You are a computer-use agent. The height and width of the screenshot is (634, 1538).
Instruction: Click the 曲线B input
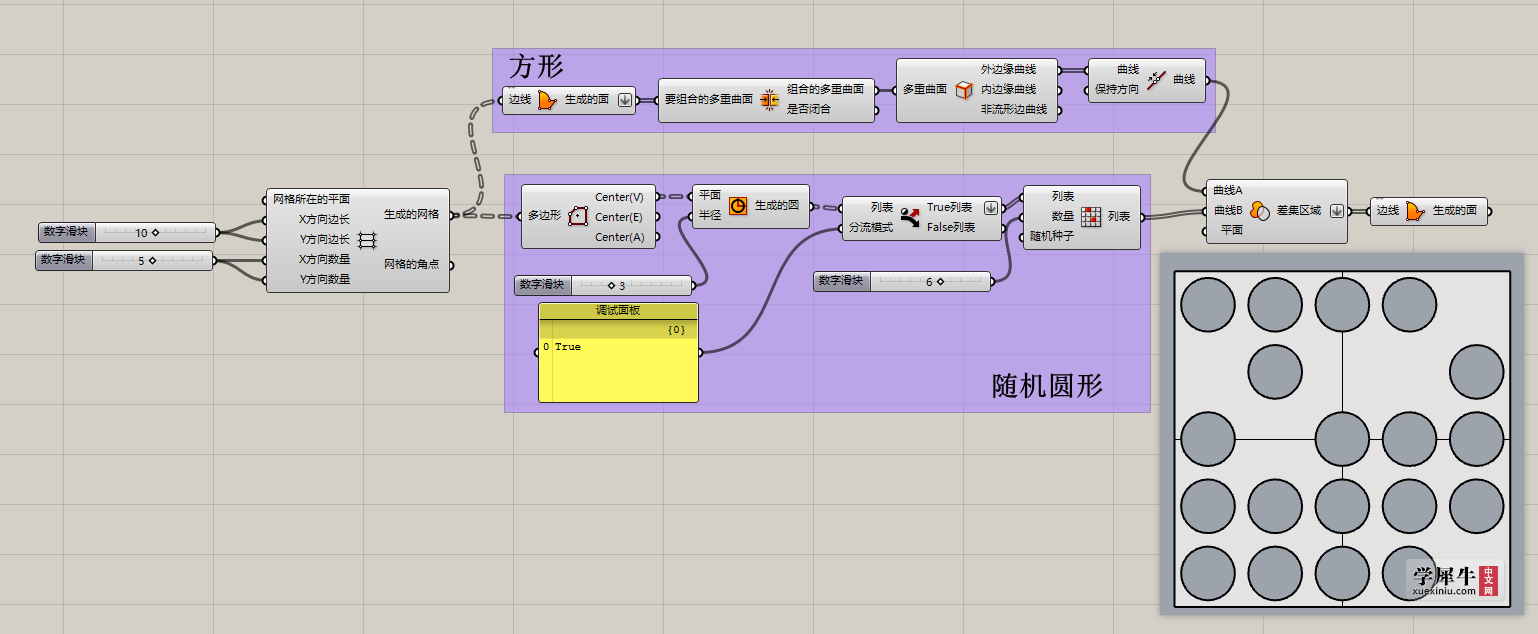[x=1227, y=210]
